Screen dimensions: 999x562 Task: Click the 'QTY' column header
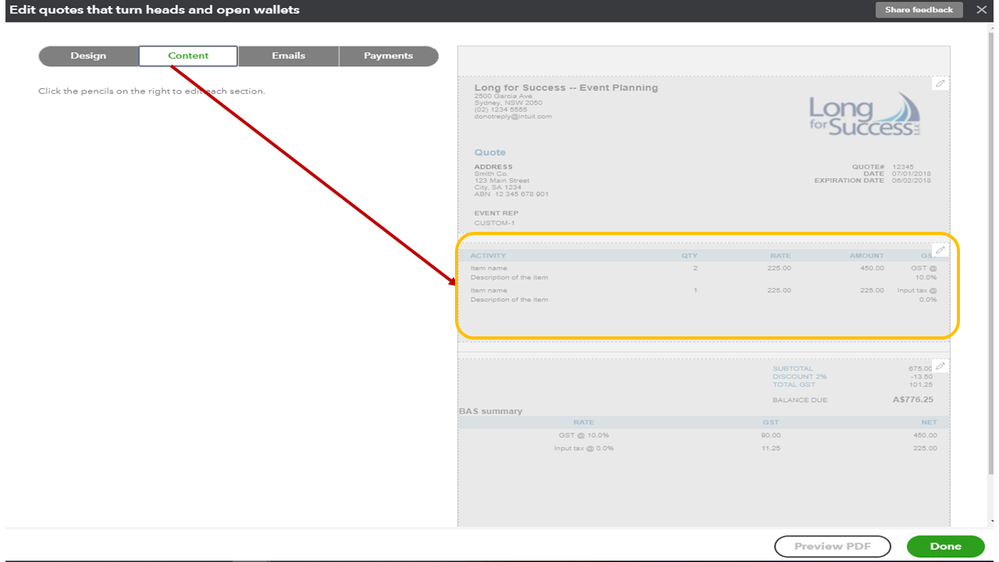[689, 256]
